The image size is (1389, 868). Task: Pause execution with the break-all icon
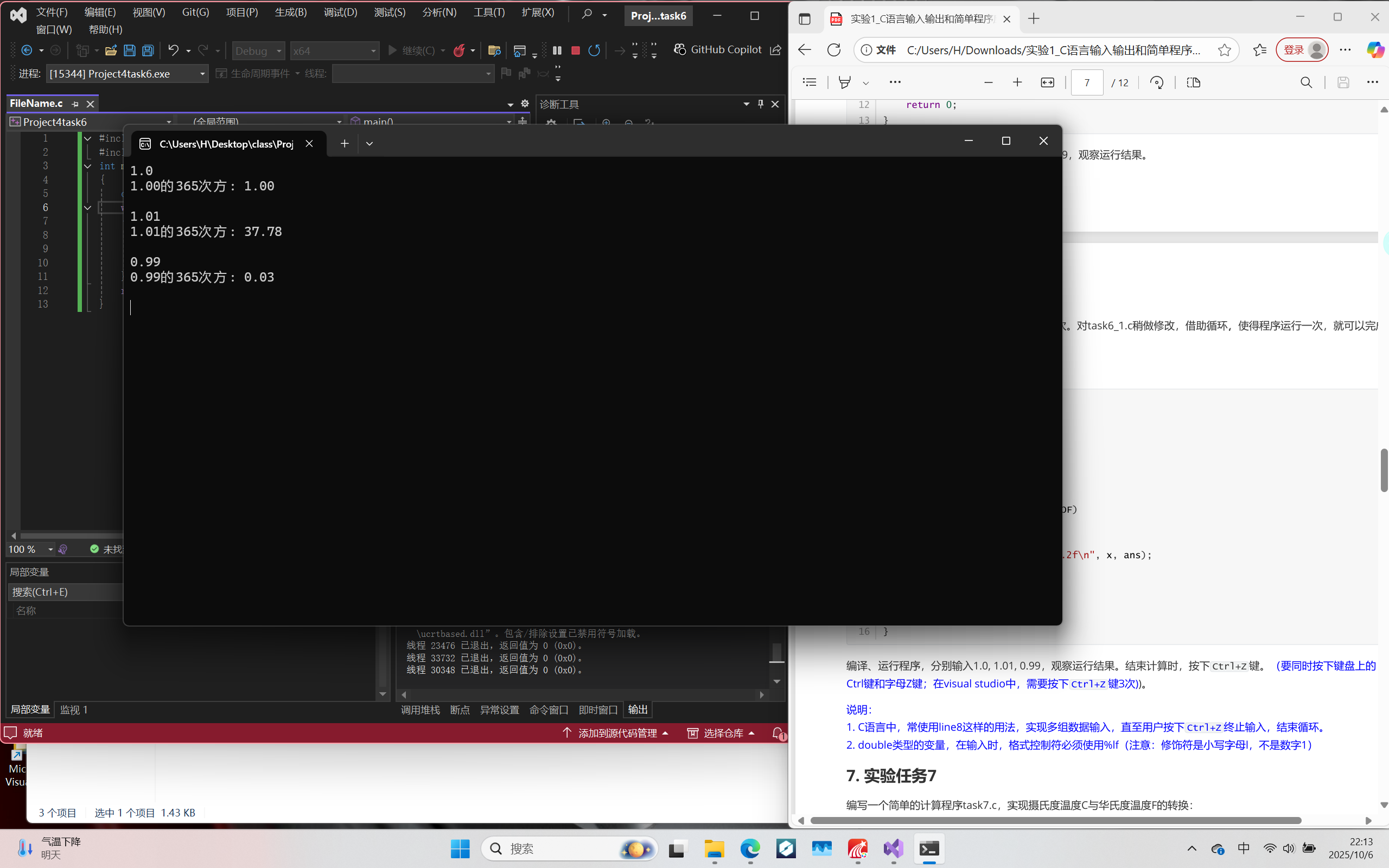pyautogui.click(x=557, y=50)
